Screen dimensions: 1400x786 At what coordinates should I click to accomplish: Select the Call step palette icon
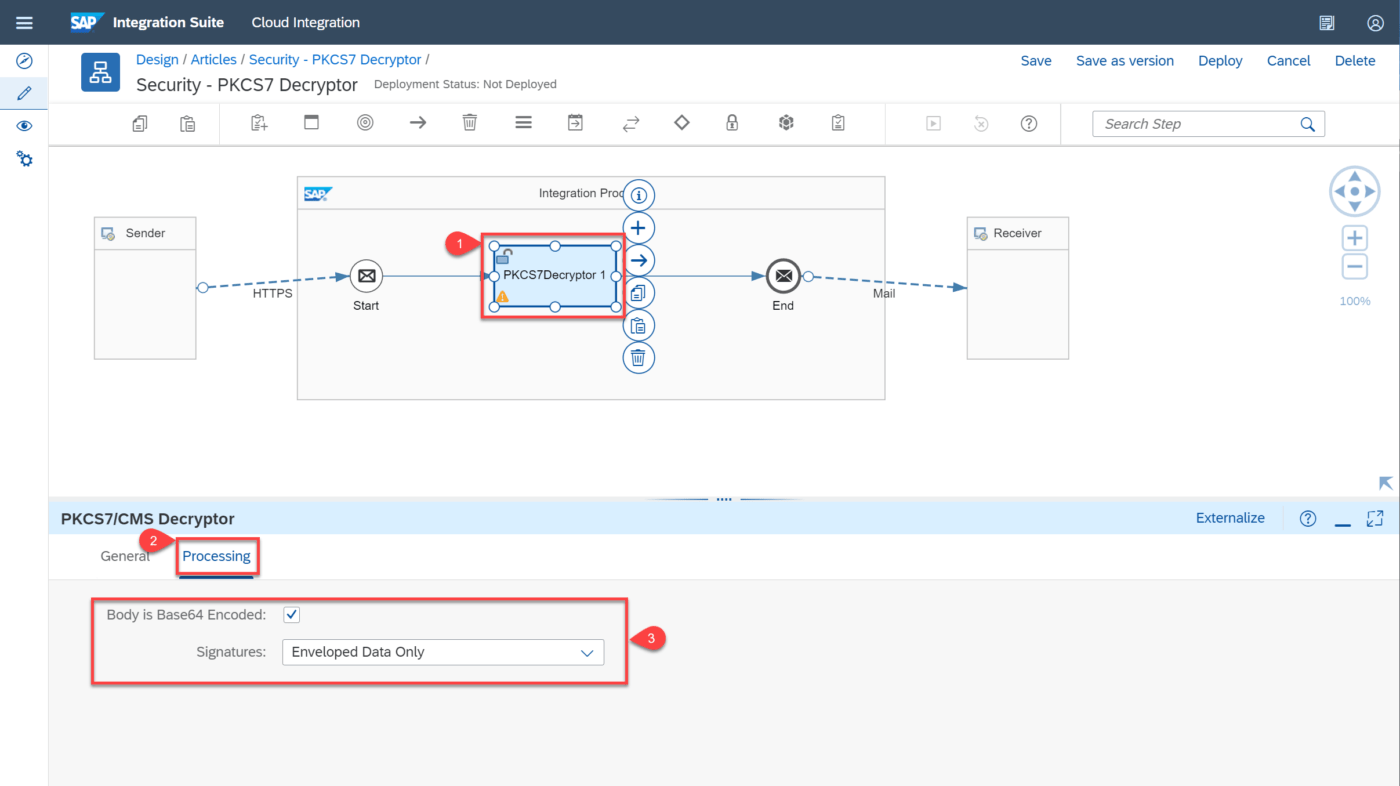point(575,123)
